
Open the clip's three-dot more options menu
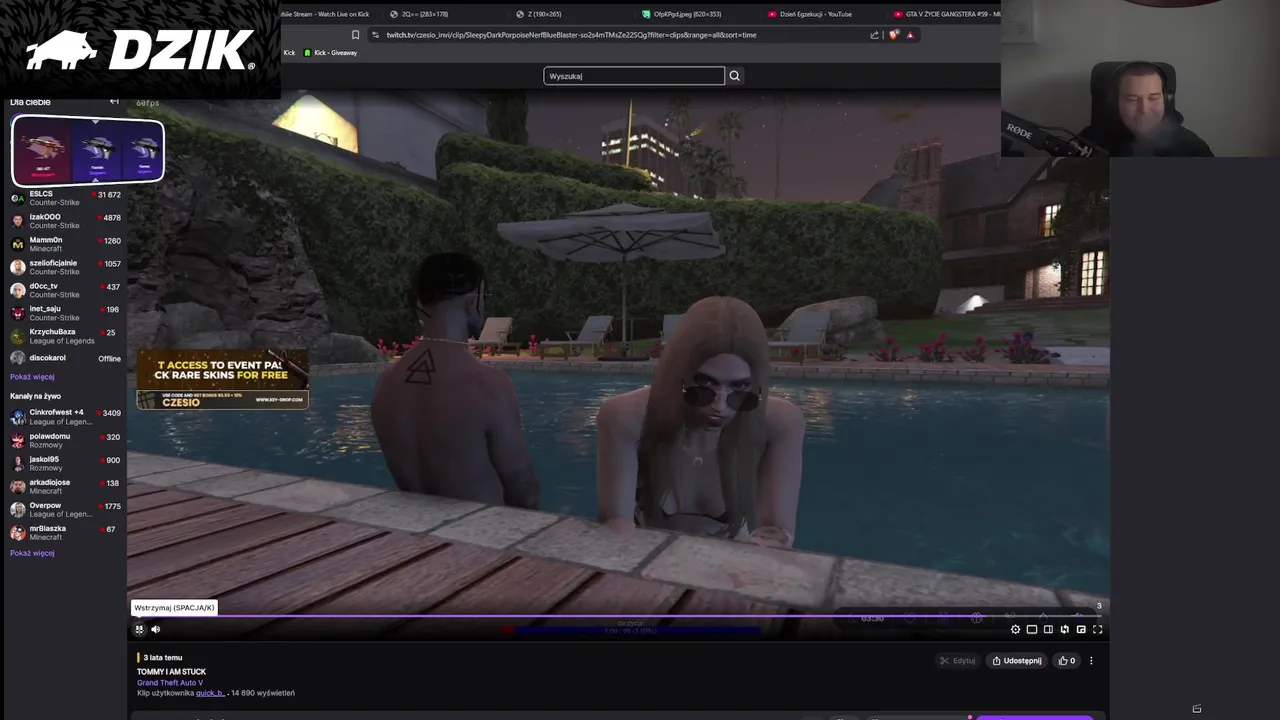pyautogui.click(x=1091, y=661)
